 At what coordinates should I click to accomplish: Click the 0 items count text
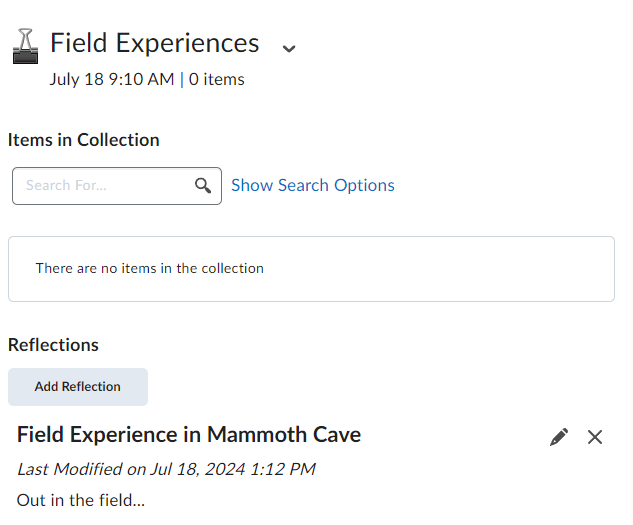coord(217,79)
